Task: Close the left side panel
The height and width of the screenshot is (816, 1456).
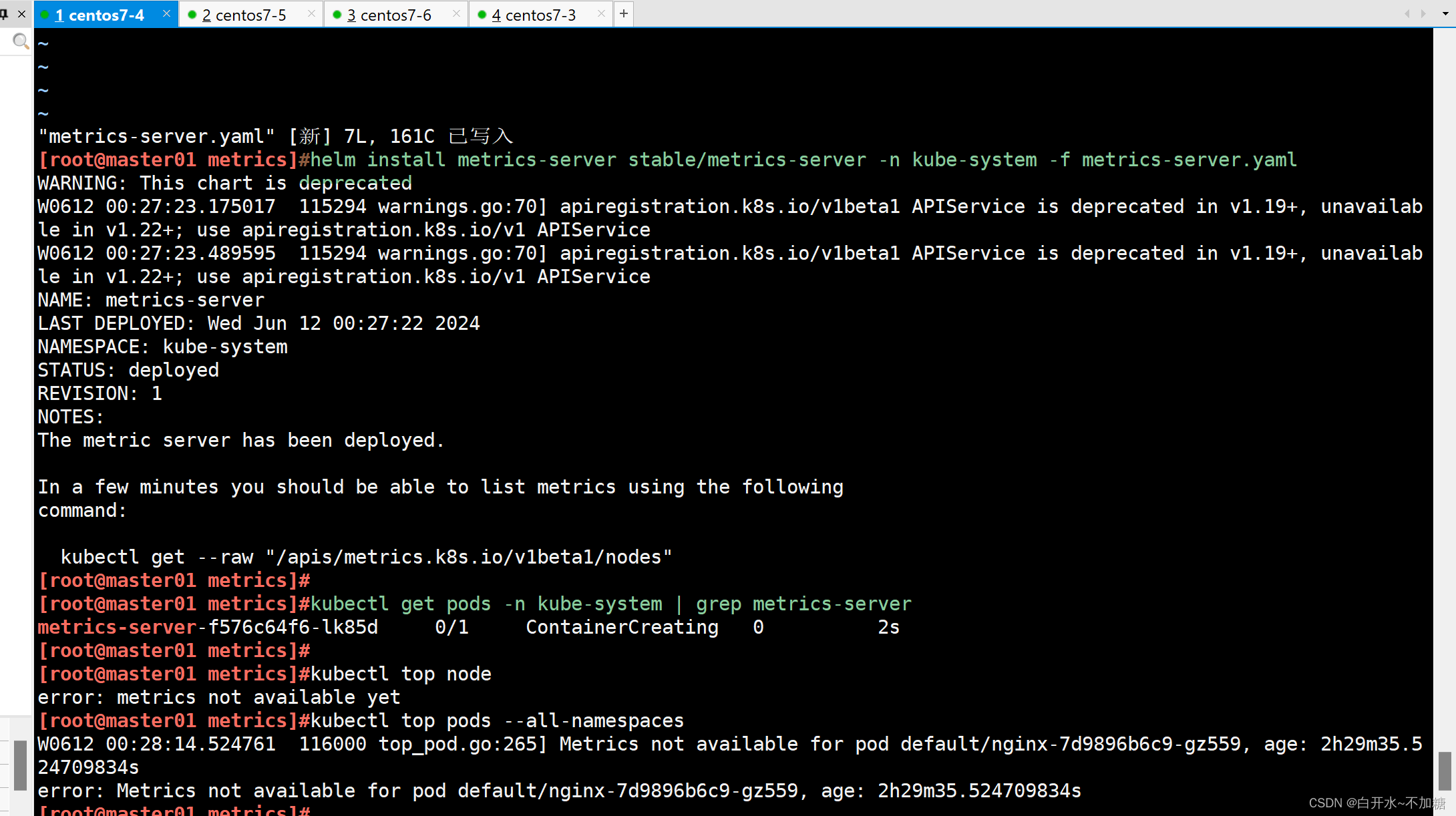Action: pos(21,14)
